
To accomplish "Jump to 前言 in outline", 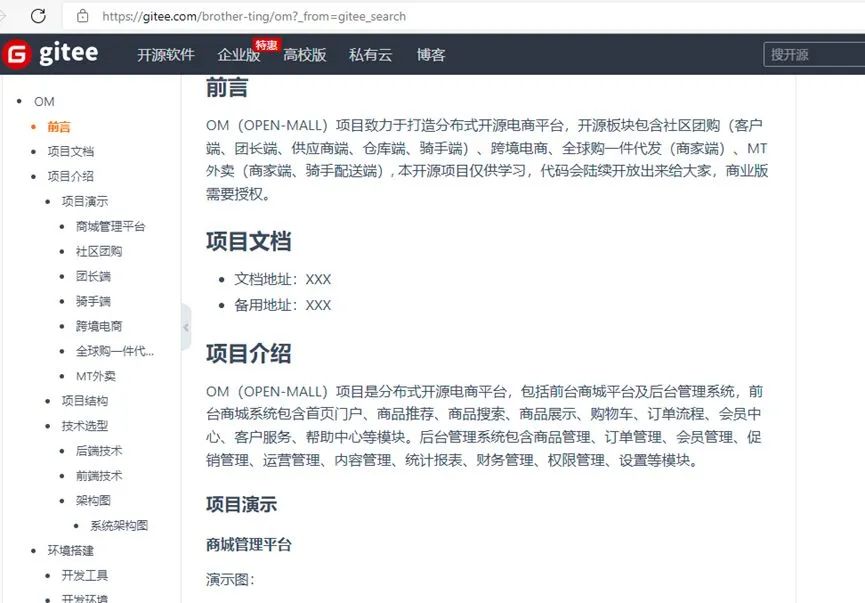I will click(x=59, y=127).
